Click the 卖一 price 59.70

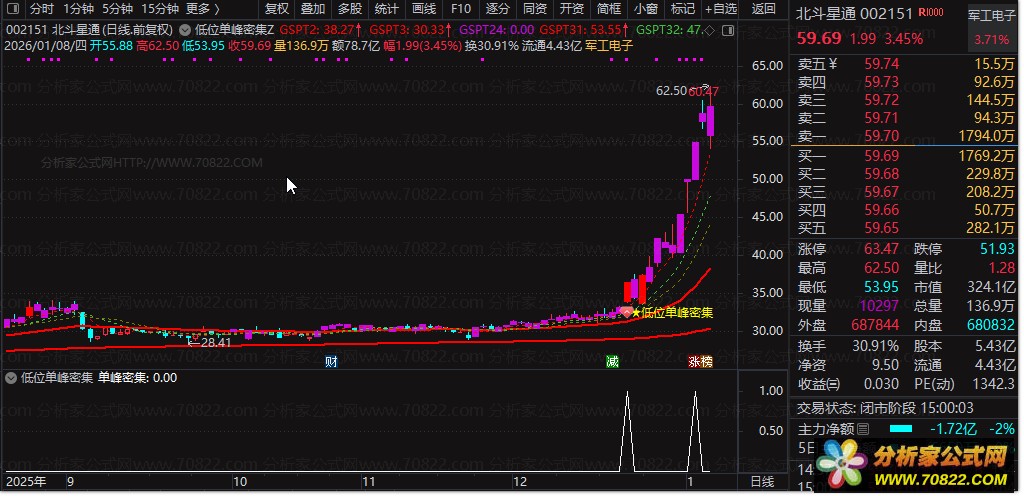click(x=882, y=136)
